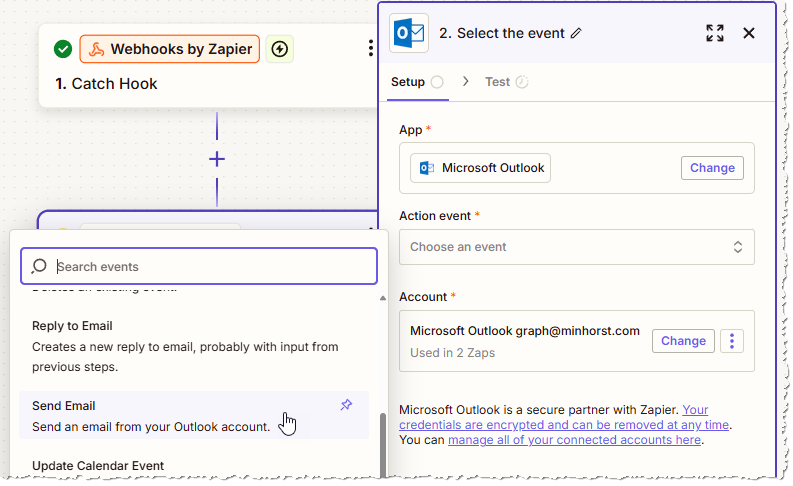Screen dimensions: 793x486
Task: Open the Action event dropdown
Action: pos(576,247)
